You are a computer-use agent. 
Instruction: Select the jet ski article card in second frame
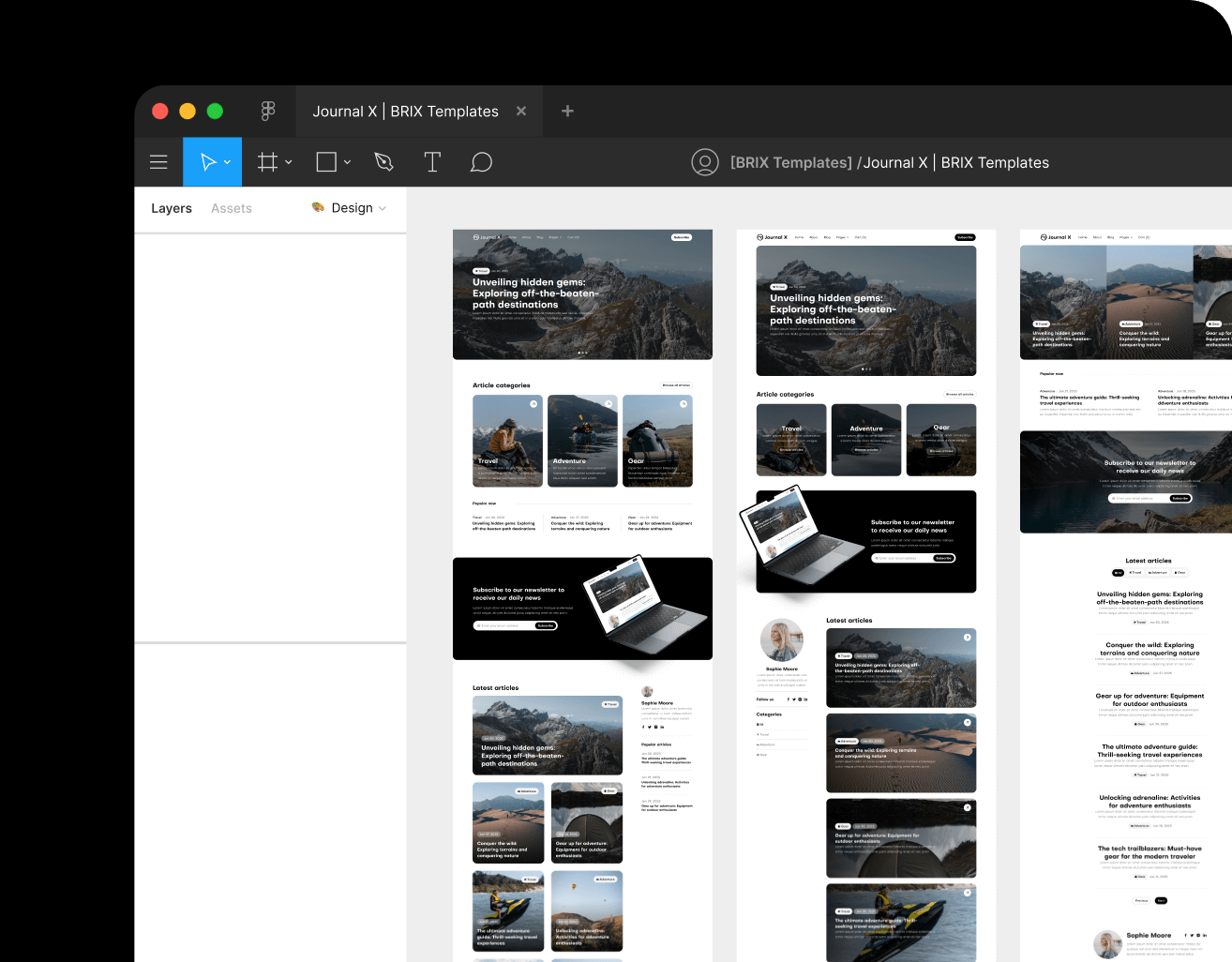pyautogui.click(x=901, y=923)
